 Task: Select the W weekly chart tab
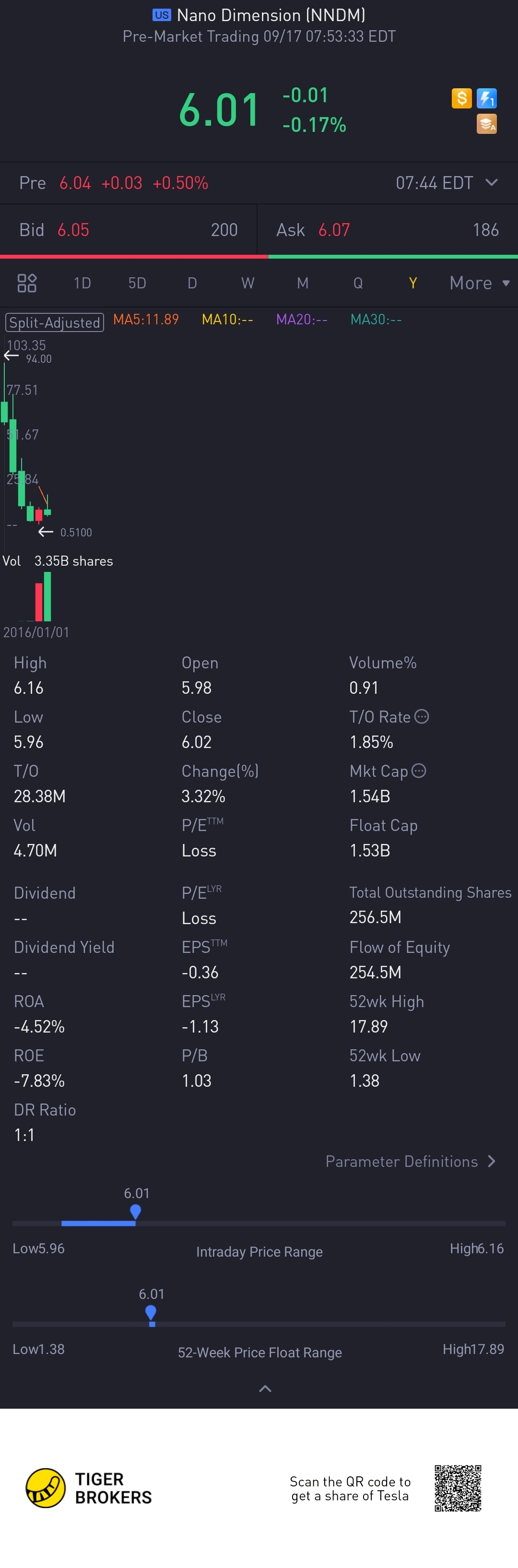(247, 283)
